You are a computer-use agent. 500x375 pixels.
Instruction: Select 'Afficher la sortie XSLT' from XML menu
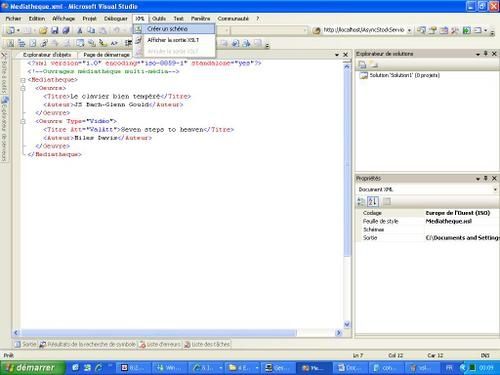coord(174,40)
